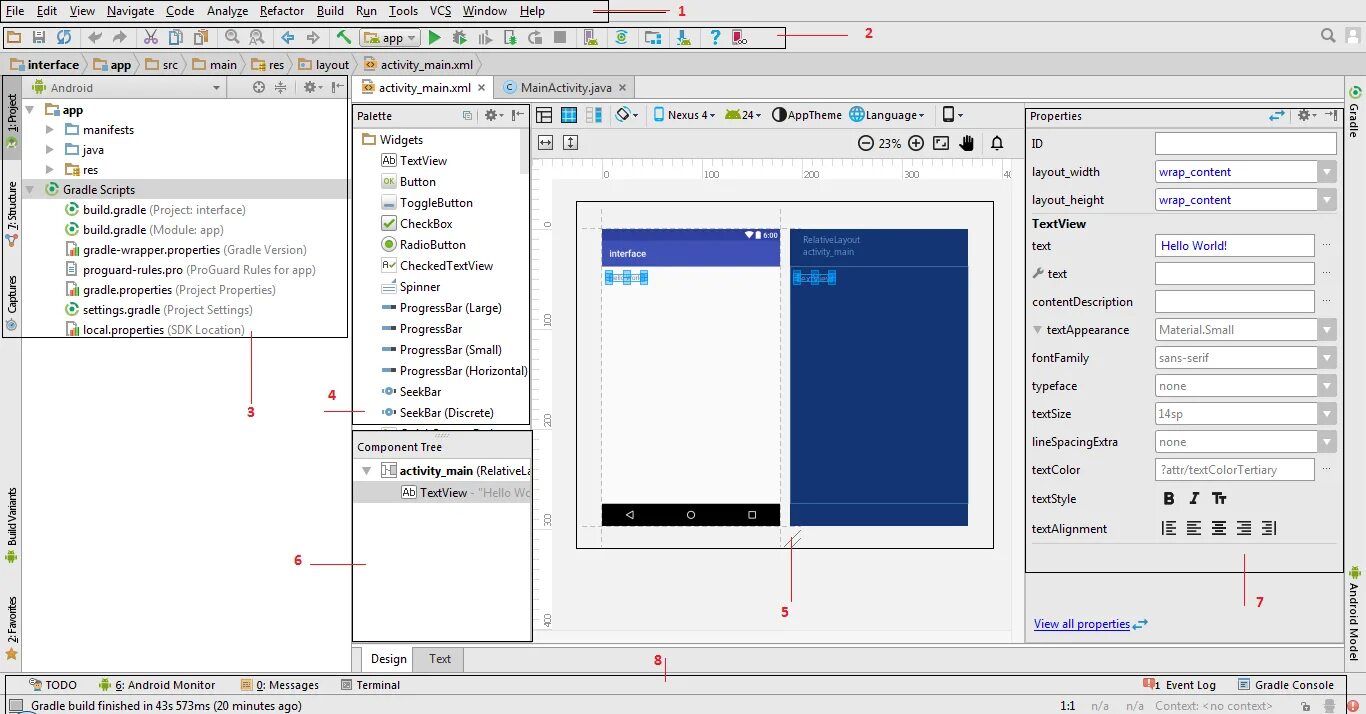1366x714 pixels.
Task: Open the API 24 version dropdown
Action: point(743,115)
